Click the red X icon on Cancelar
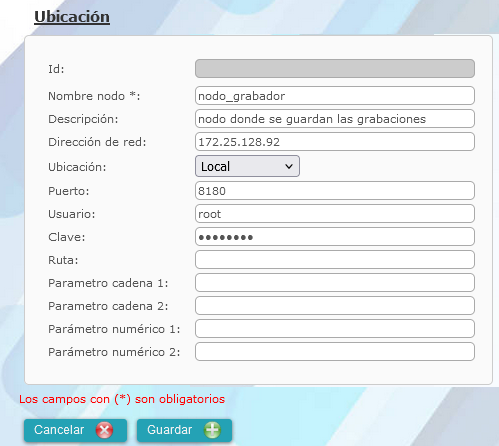 tap(104, 430)
